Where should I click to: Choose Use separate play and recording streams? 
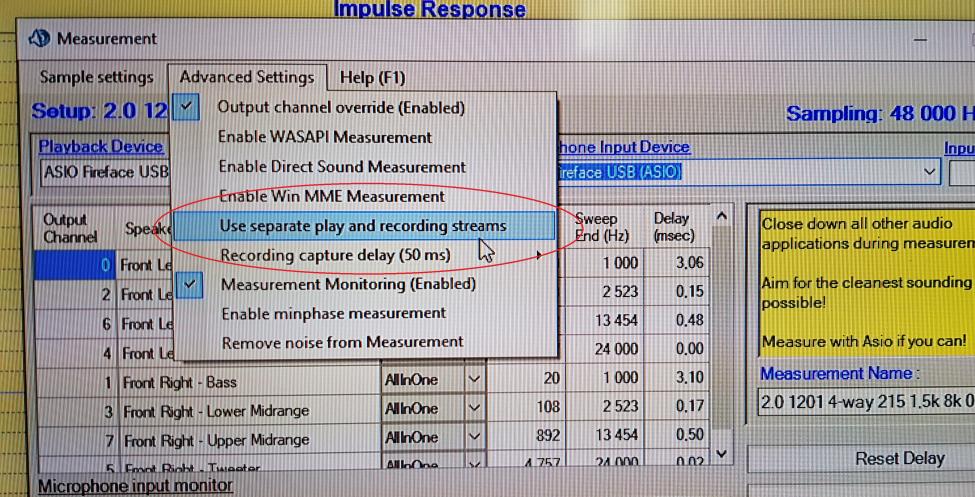pyautogui.click(x=363, y=226)
